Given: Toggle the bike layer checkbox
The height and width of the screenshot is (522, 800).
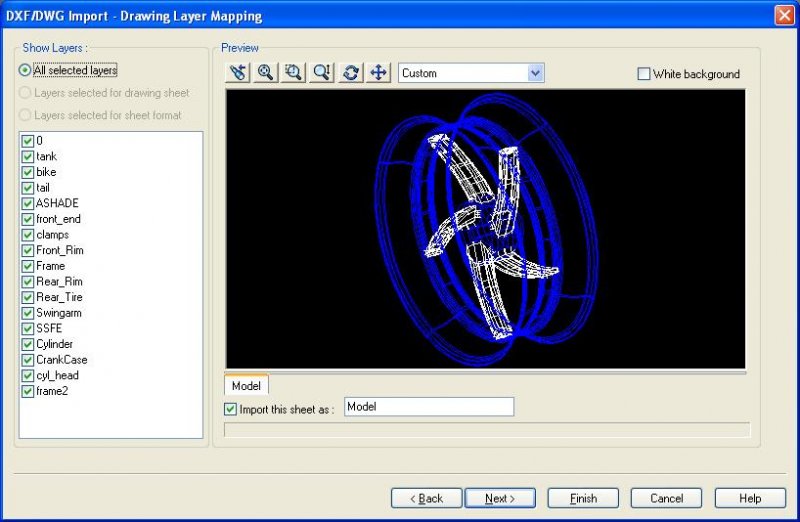Looking at the screenshot, I should [x=28, y=172].
